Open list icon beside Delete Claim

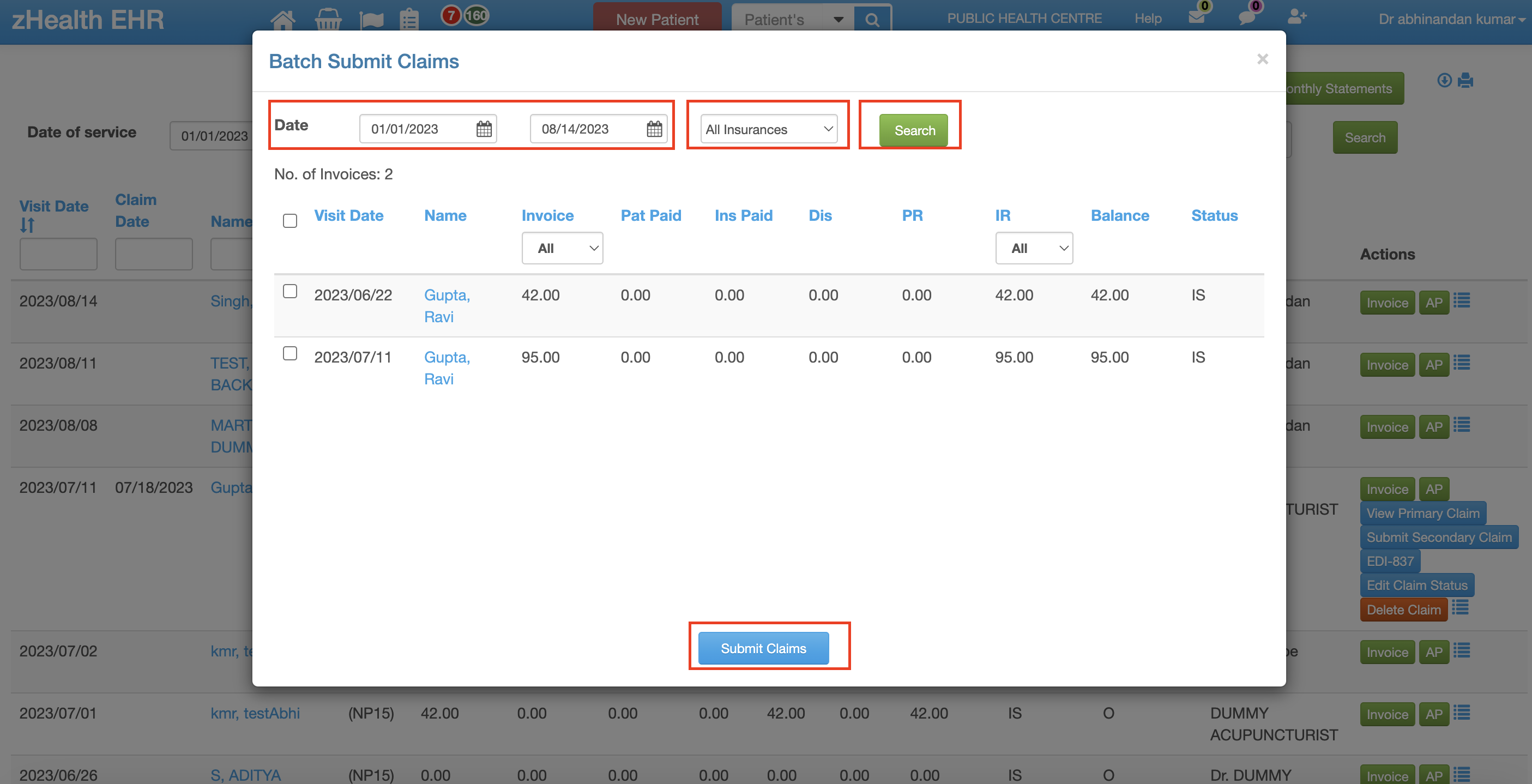(x=1461, y=607)
